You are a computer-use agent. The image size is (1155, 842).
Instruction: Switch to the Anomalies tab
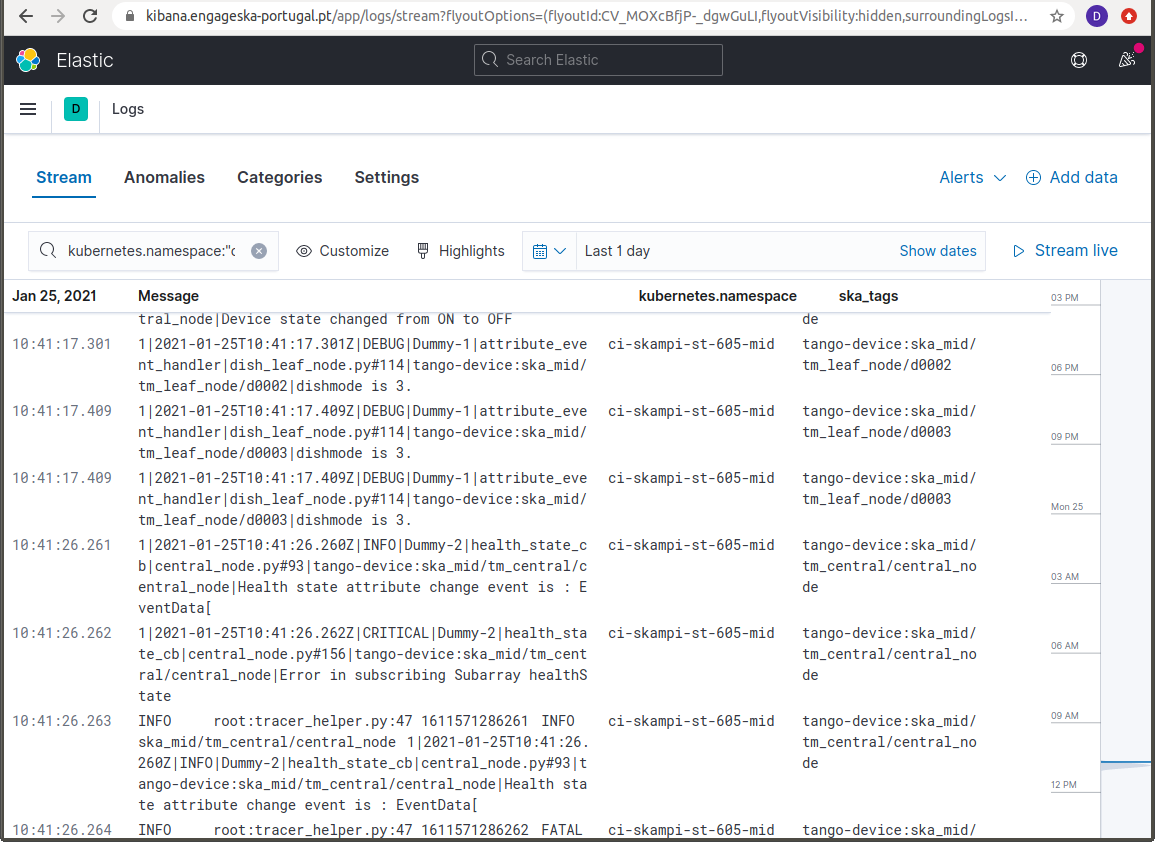164,178
